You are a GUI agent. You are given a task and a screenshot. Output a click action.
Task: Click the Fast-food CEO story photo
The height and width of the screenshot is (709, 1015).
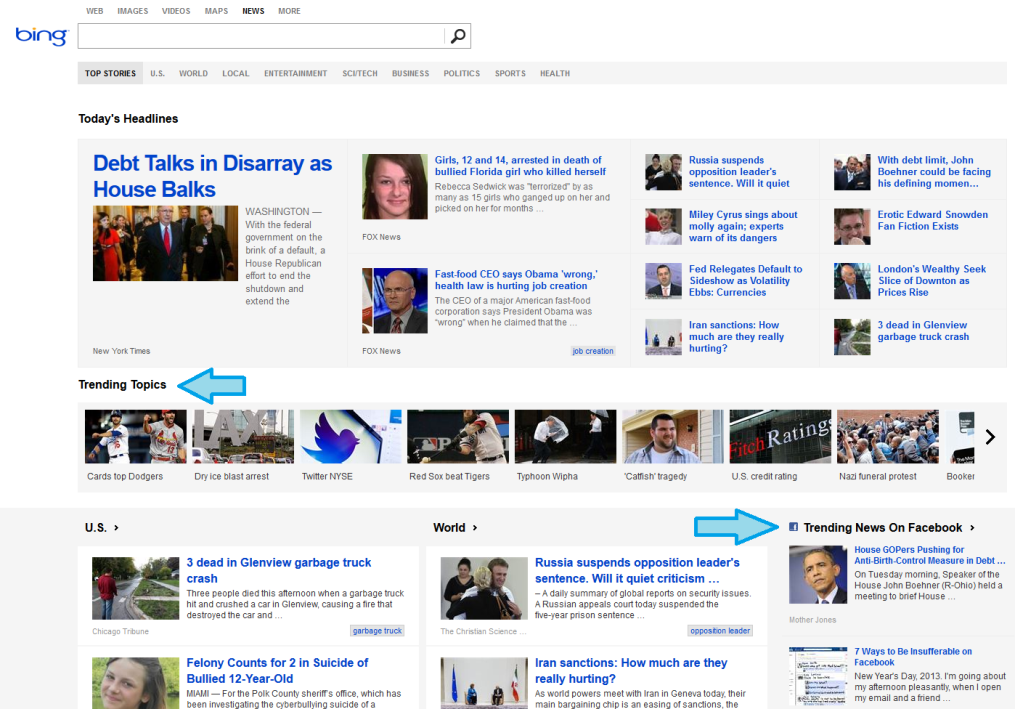(x=395, y=300)
